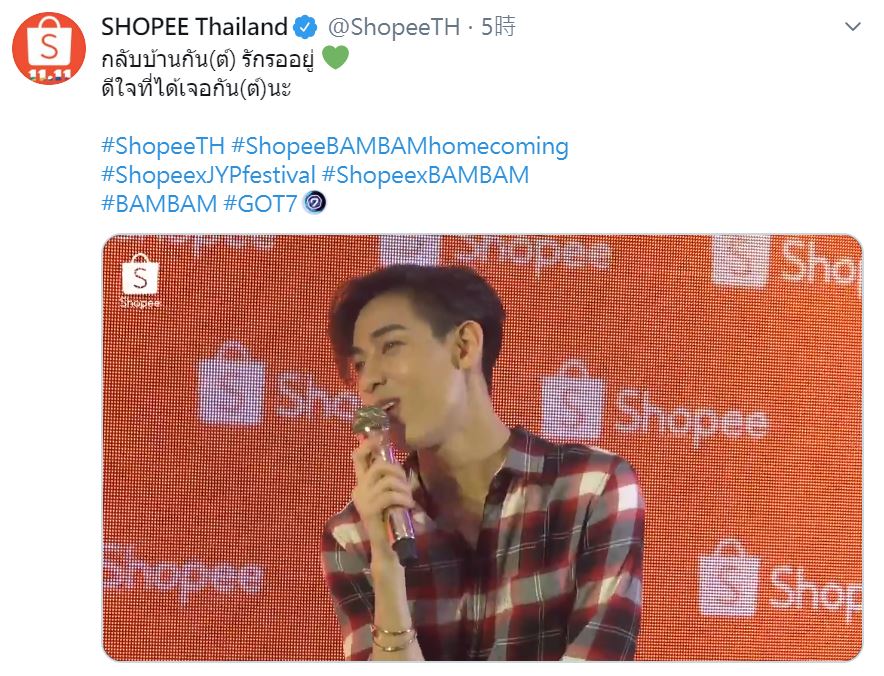This screenshot has width=884, height=676.
Task: Open hashtag #BAMBAM
Action: tap(159, 204)
